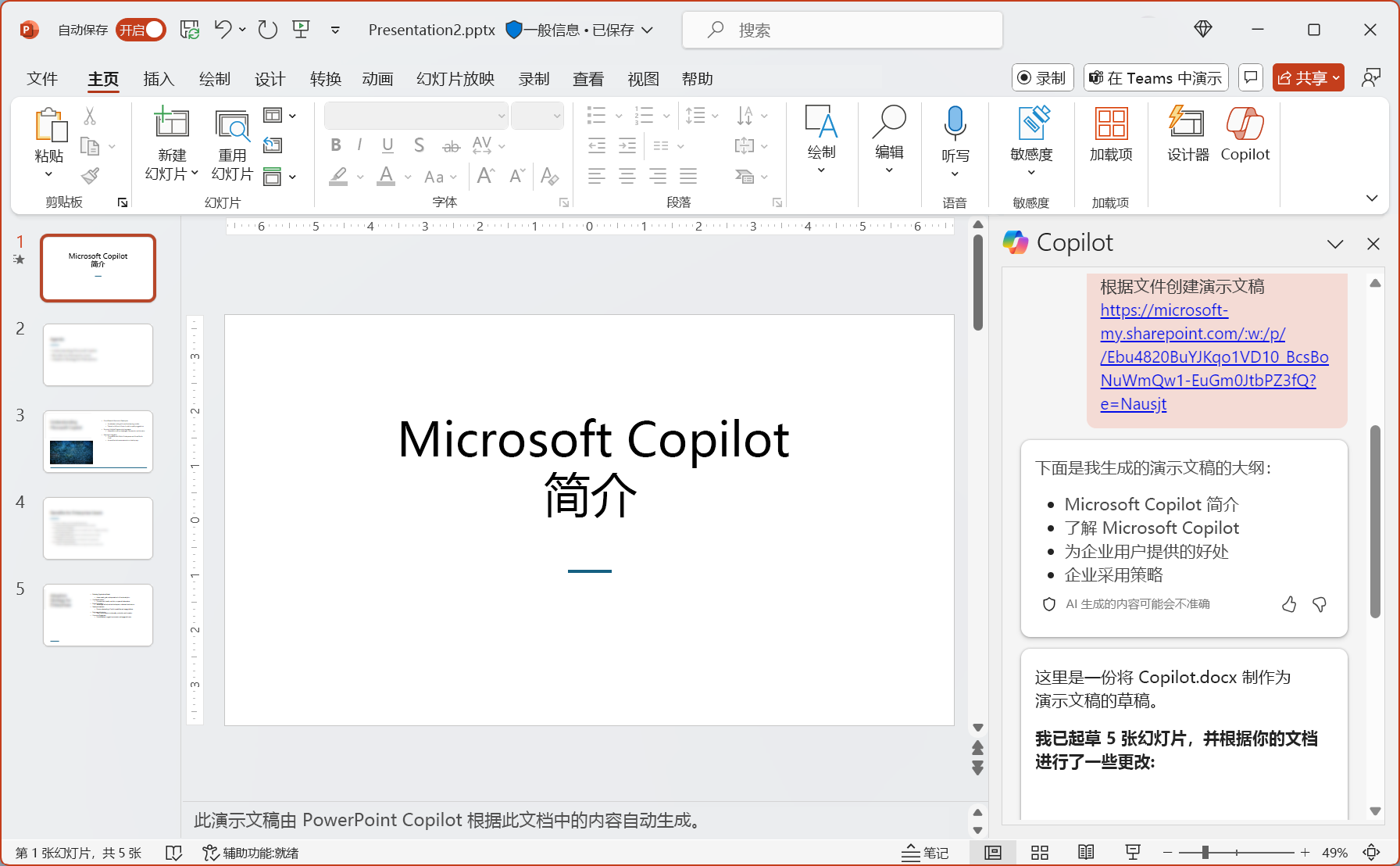Click the 加载项 add-ins icon
Screen dimensions: 1400x866
pos(1111,123)
